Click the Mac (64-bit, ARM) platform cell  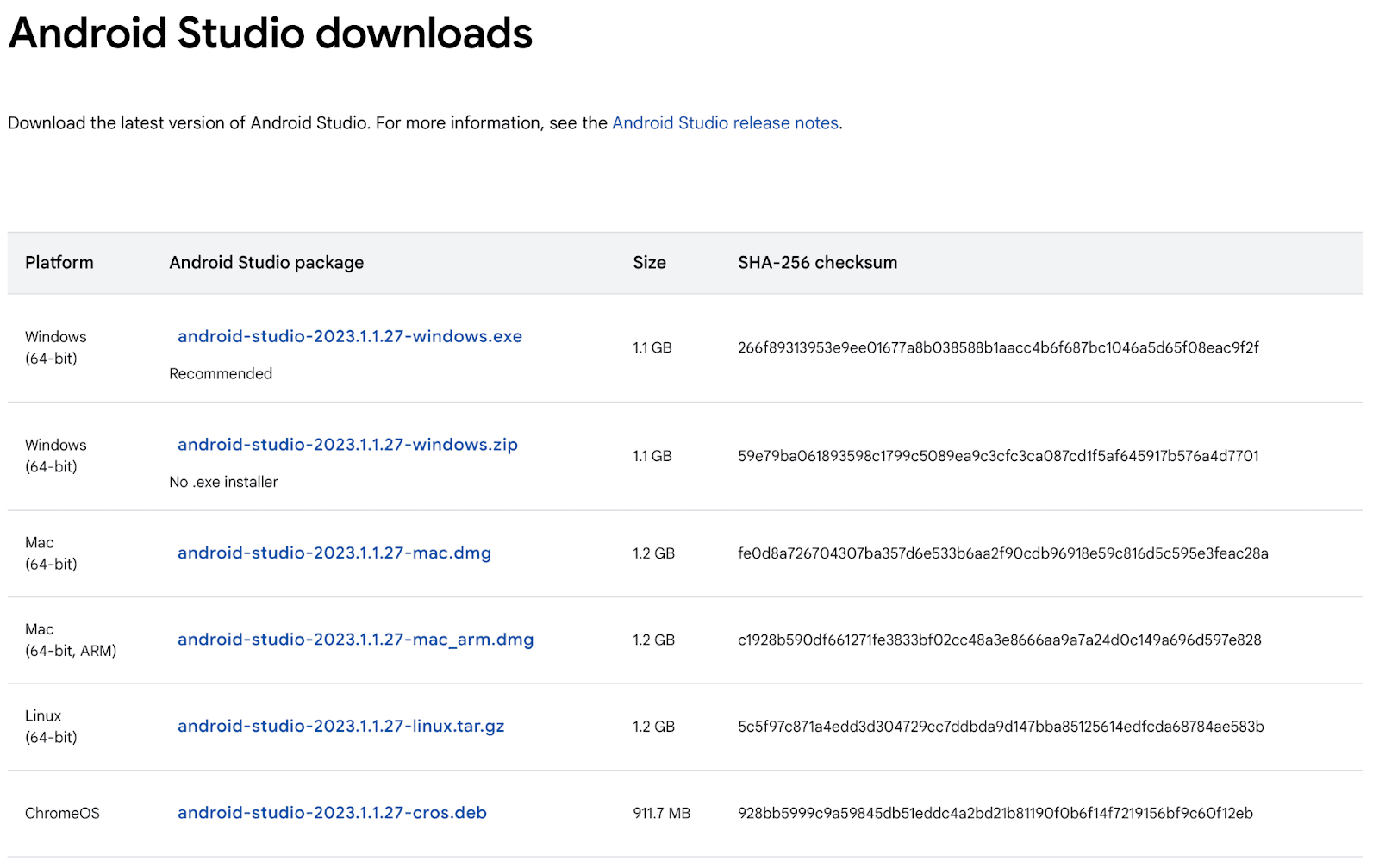(71, 640)
